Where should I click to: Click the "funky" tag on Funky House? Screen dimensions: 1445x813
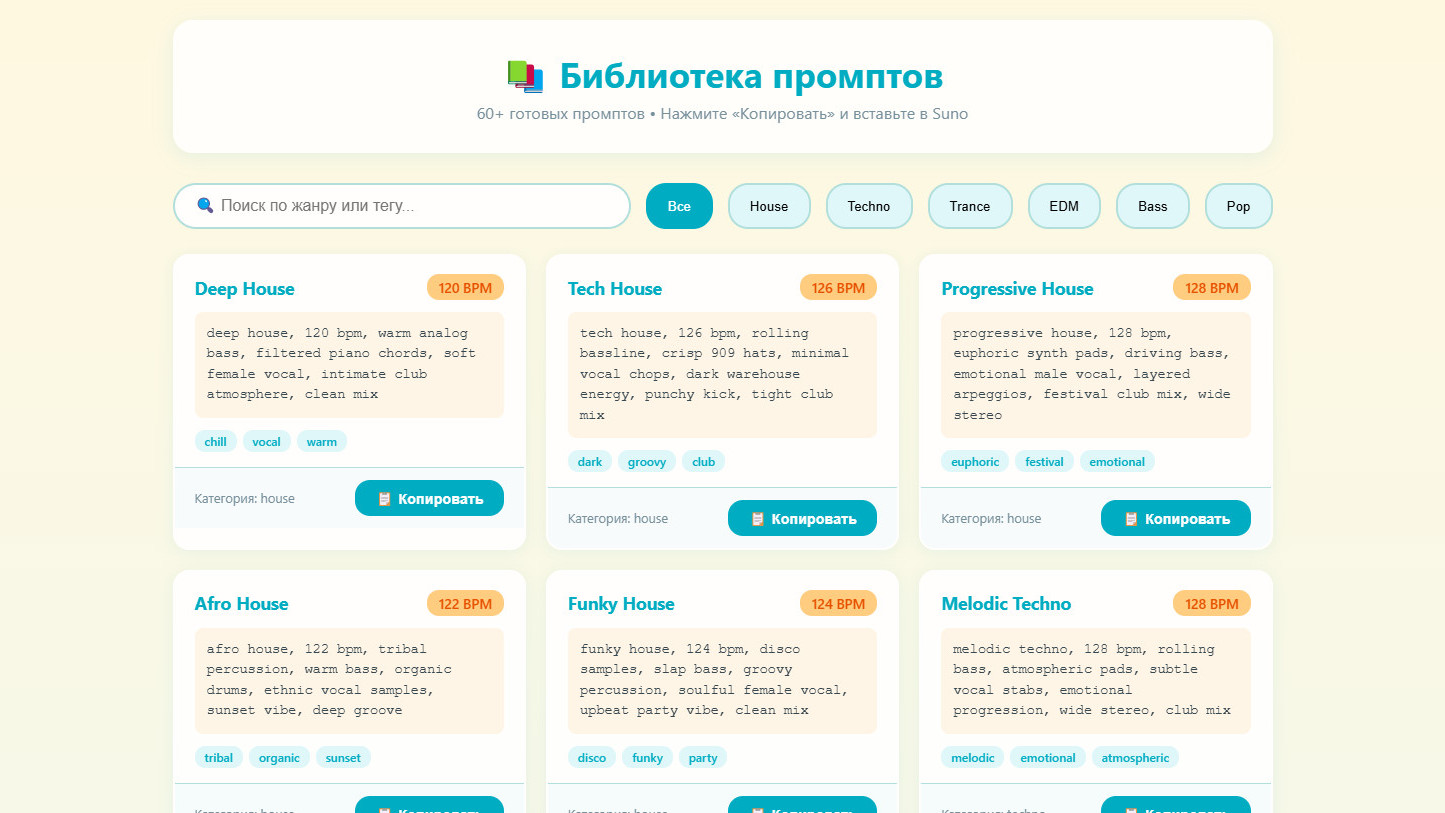tap(648, 757)
